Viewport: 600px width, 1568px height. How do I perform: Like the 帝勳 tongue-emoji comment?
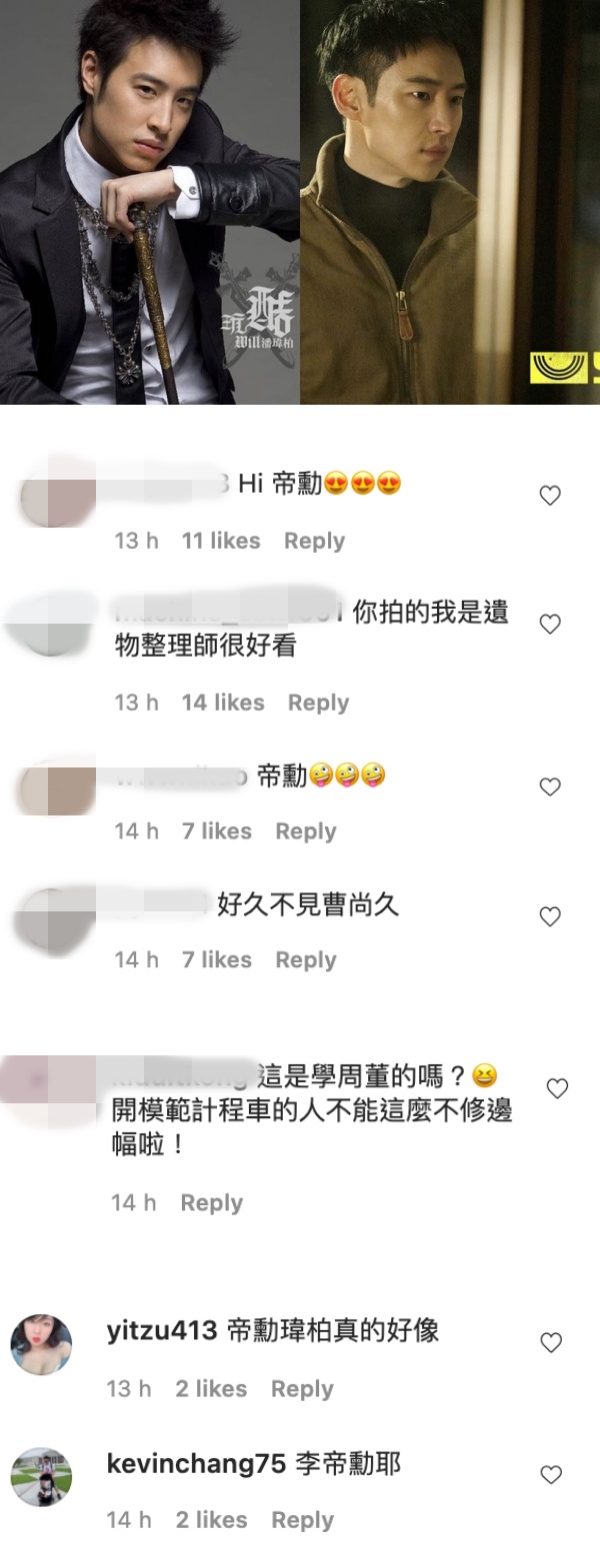coord(550,787)
